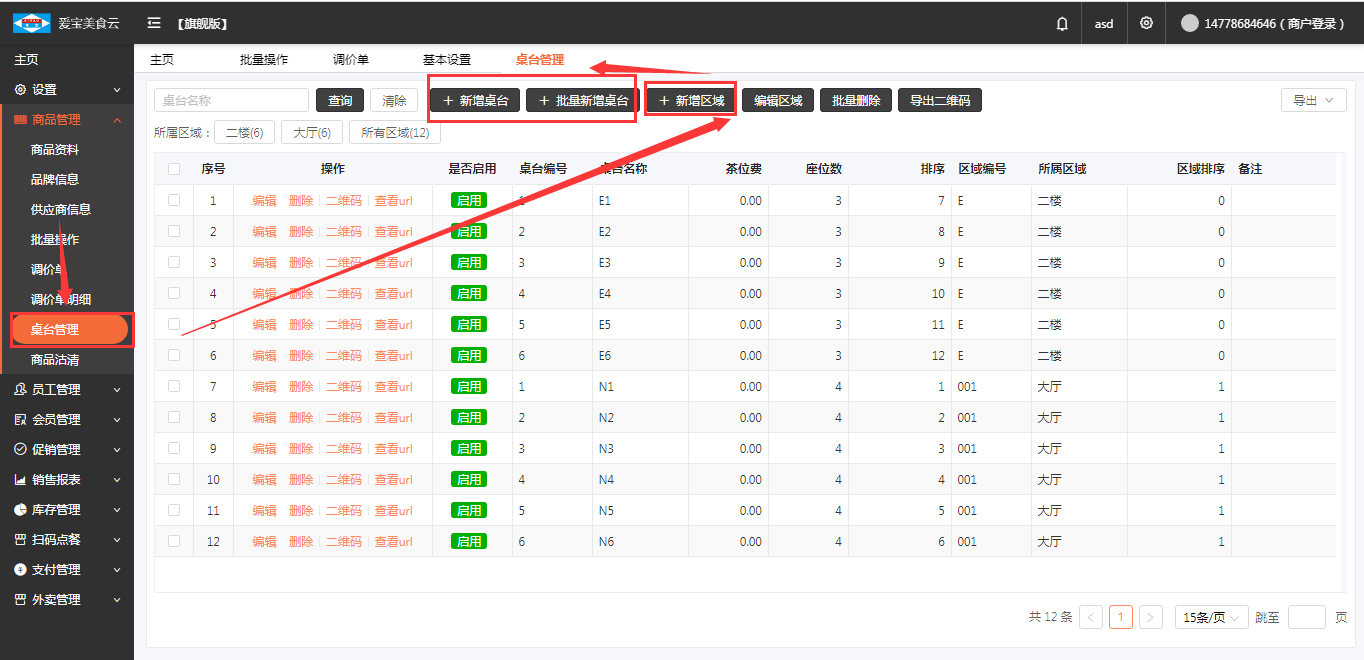
Task: Go to next page arrow
Action: (1151, 617)
